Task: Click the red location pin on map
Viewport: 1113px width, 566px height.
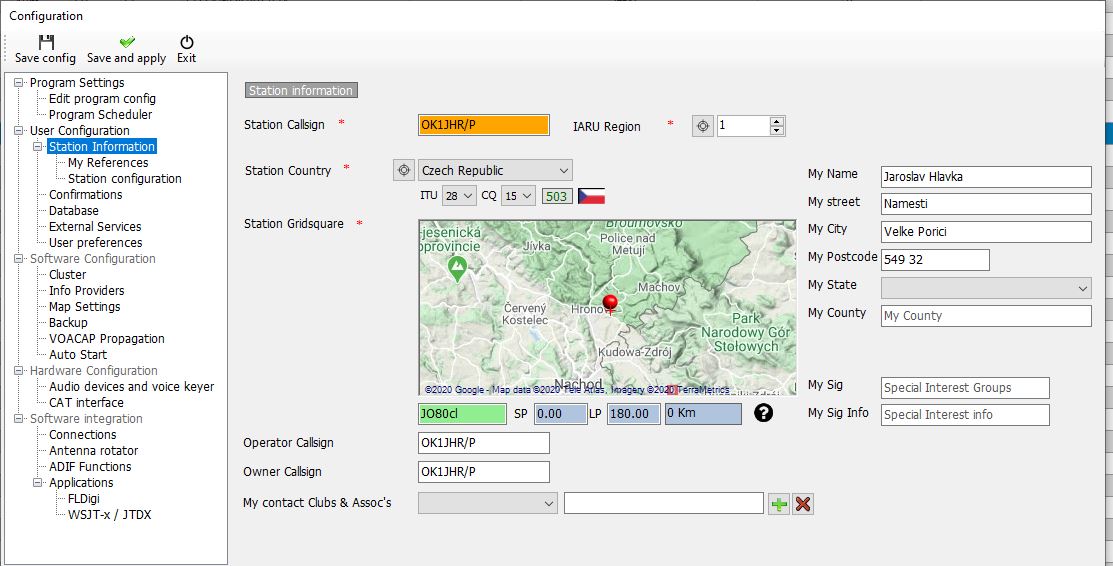Action: 610,305
